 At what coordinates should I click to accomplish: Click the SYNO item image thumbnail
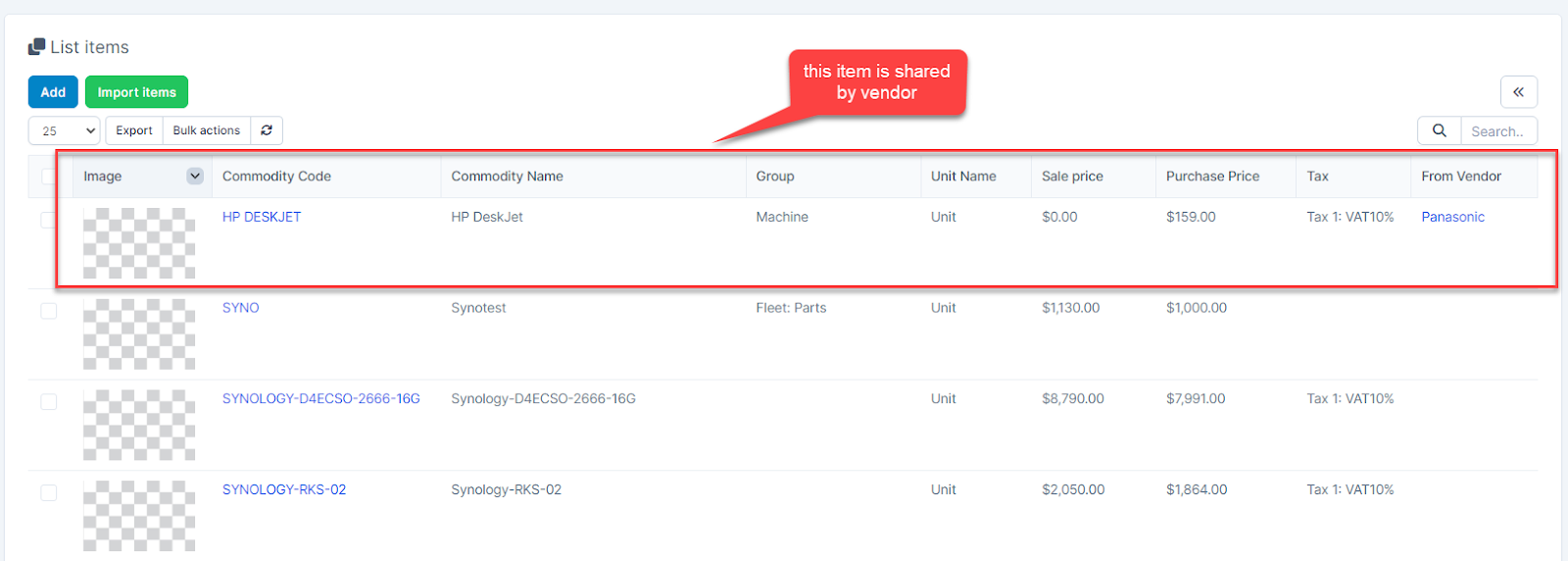tap(139, 334)
